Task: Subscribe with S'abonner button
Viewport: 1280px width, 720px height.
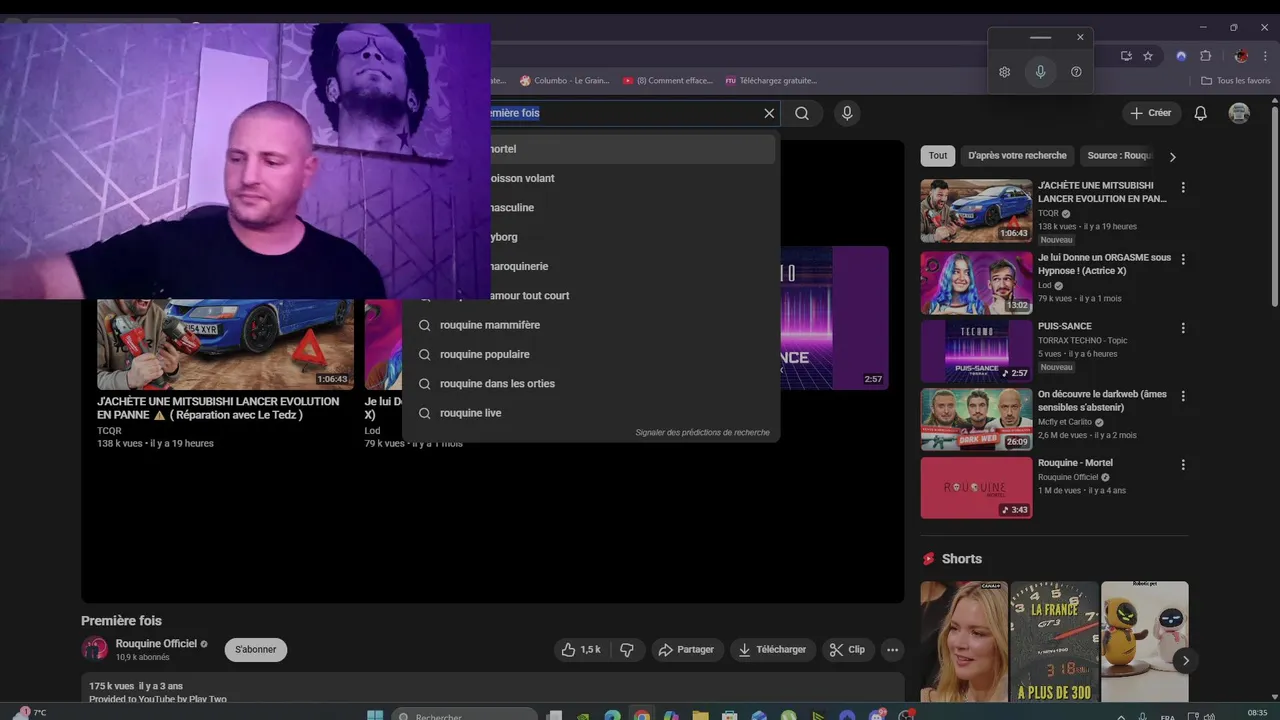Action: [x=256, y=650]
